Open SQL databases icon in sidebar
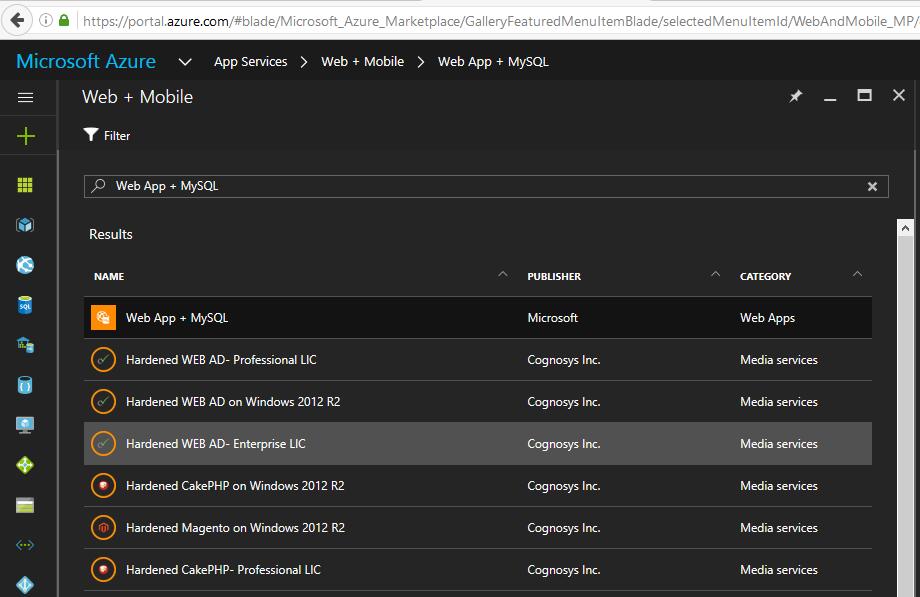Viewport: 920px width, 597px height. [x=25, y=305]
